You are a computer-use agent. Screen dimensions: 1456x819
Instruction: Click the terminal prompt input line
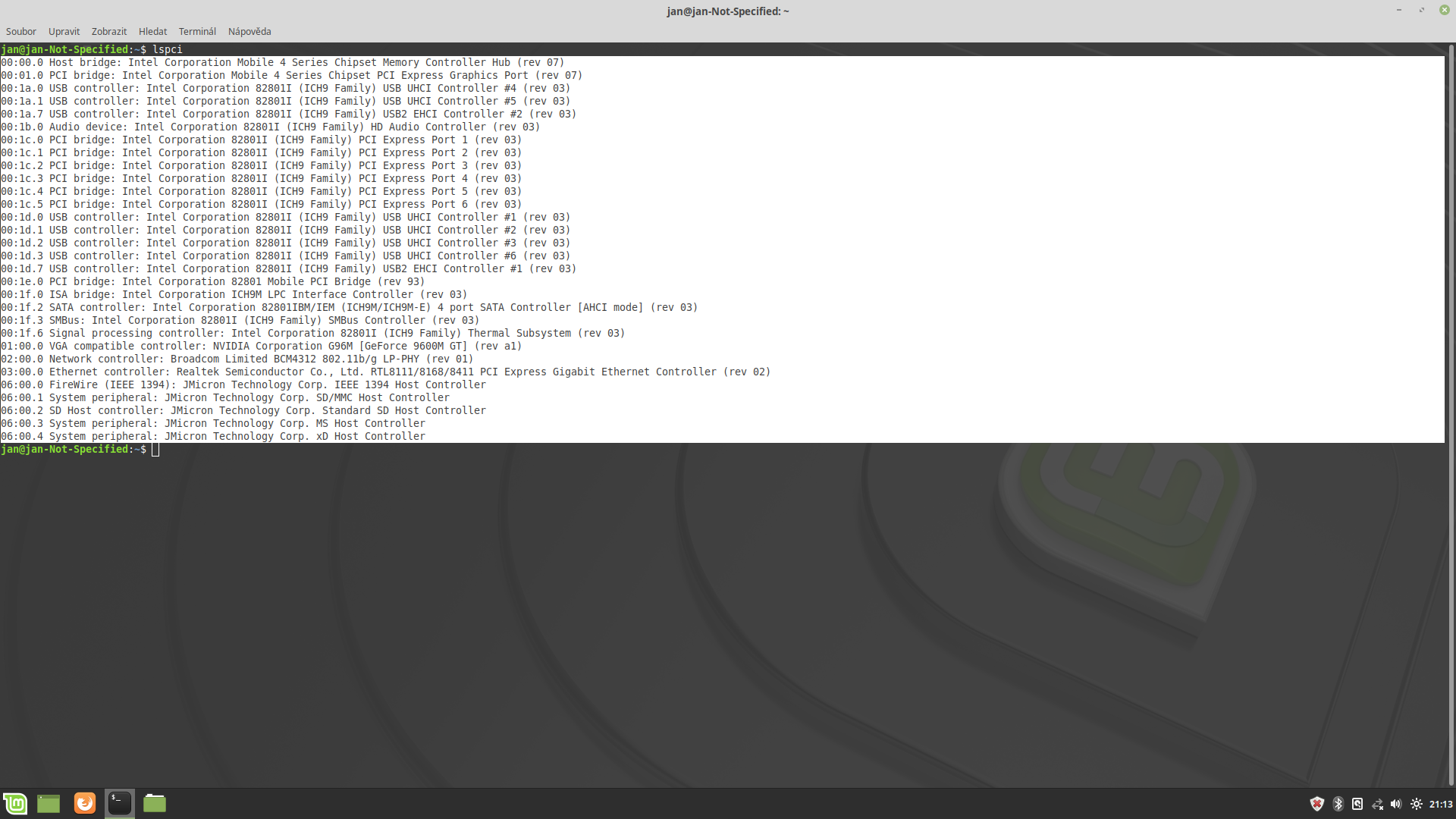pos(455,450)
